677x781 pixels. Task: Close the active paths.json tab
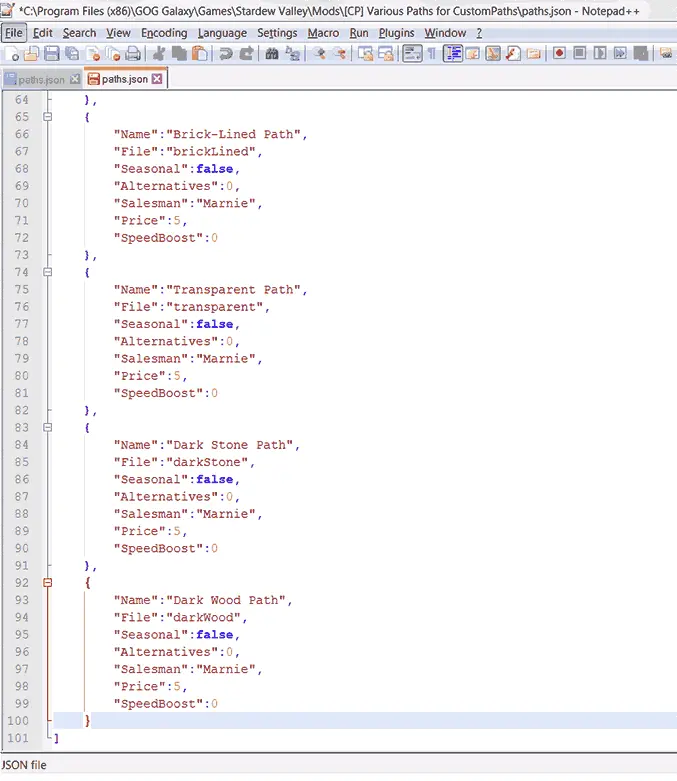(157, 79)
